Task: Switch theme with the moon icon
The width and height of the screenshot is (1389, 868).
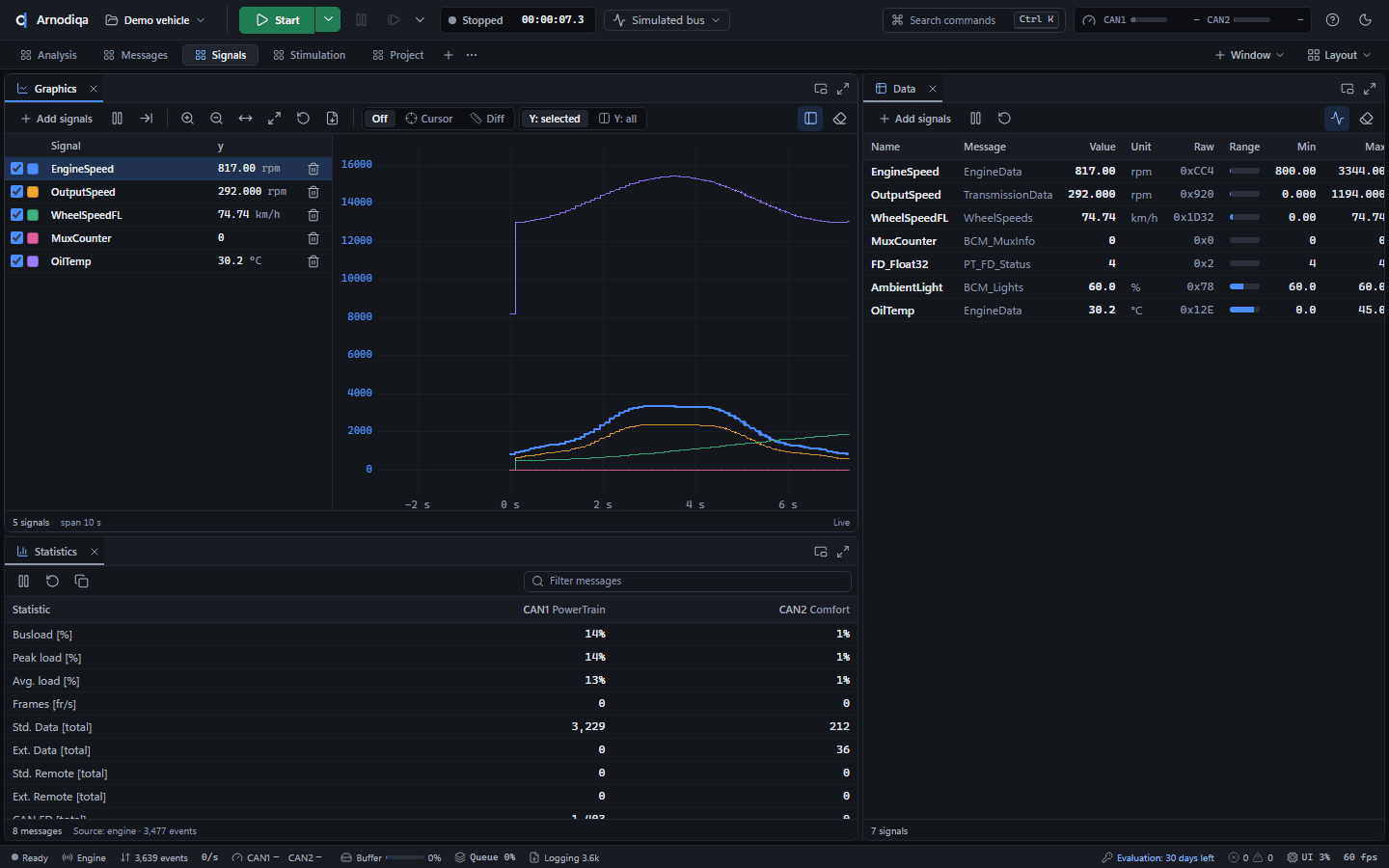Action: point(1365,20)
